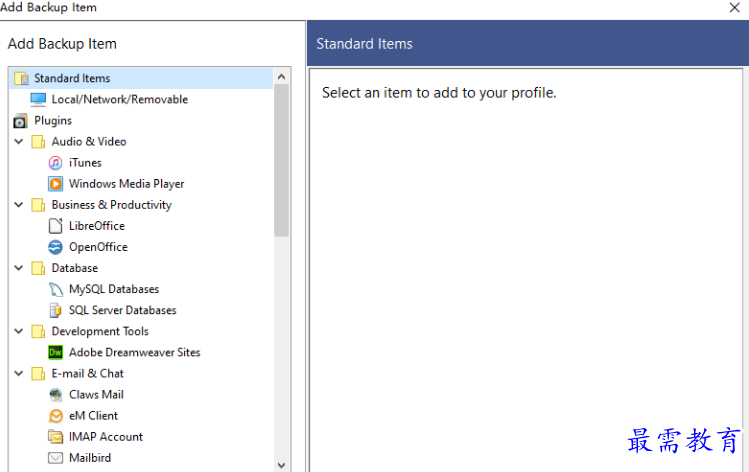Viewport: 749px width, 472px height.
Task: Collapse the Database category
Action: pos(19,268)
